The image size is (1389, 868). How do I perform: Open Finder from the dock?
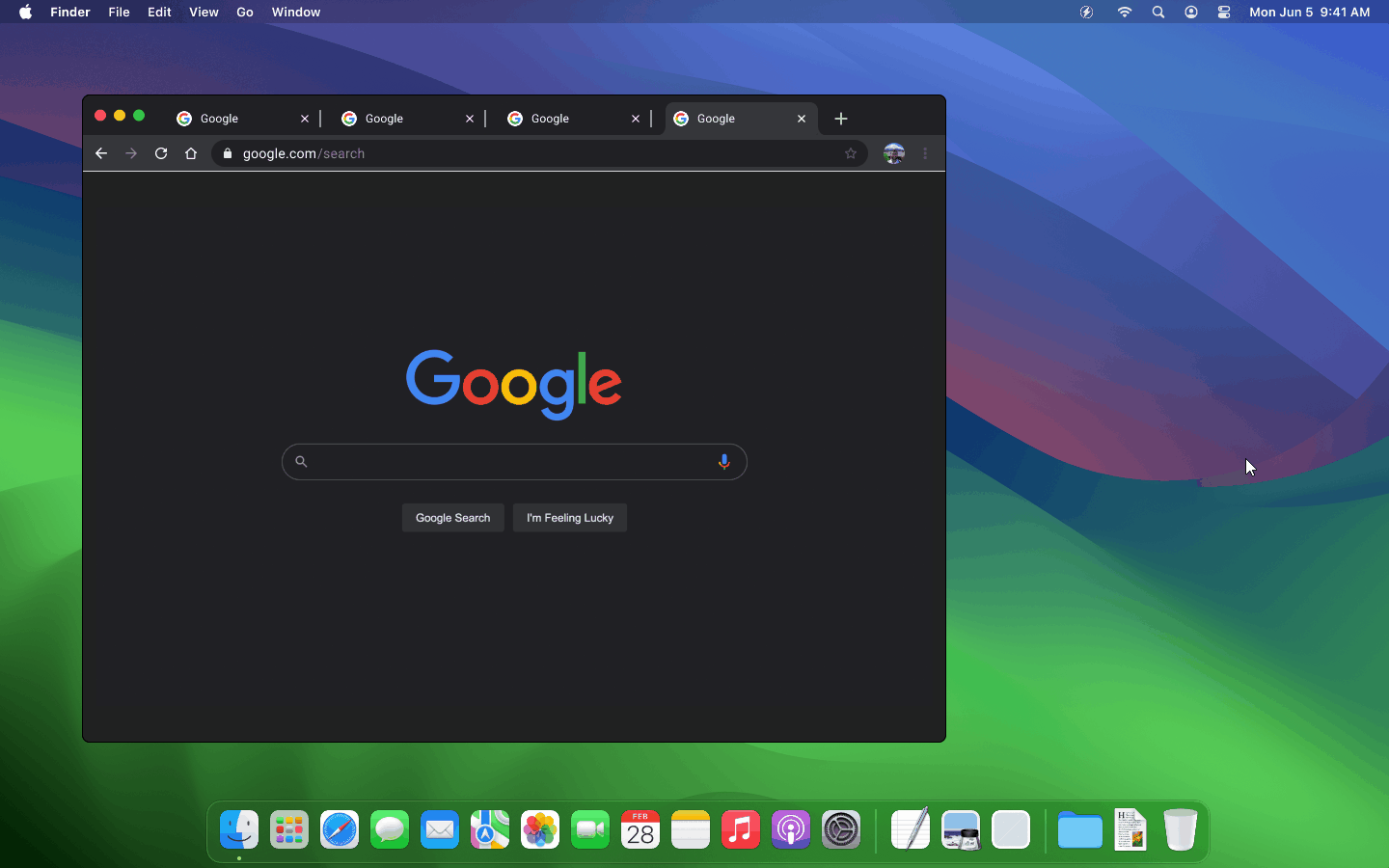coord(239,829)
